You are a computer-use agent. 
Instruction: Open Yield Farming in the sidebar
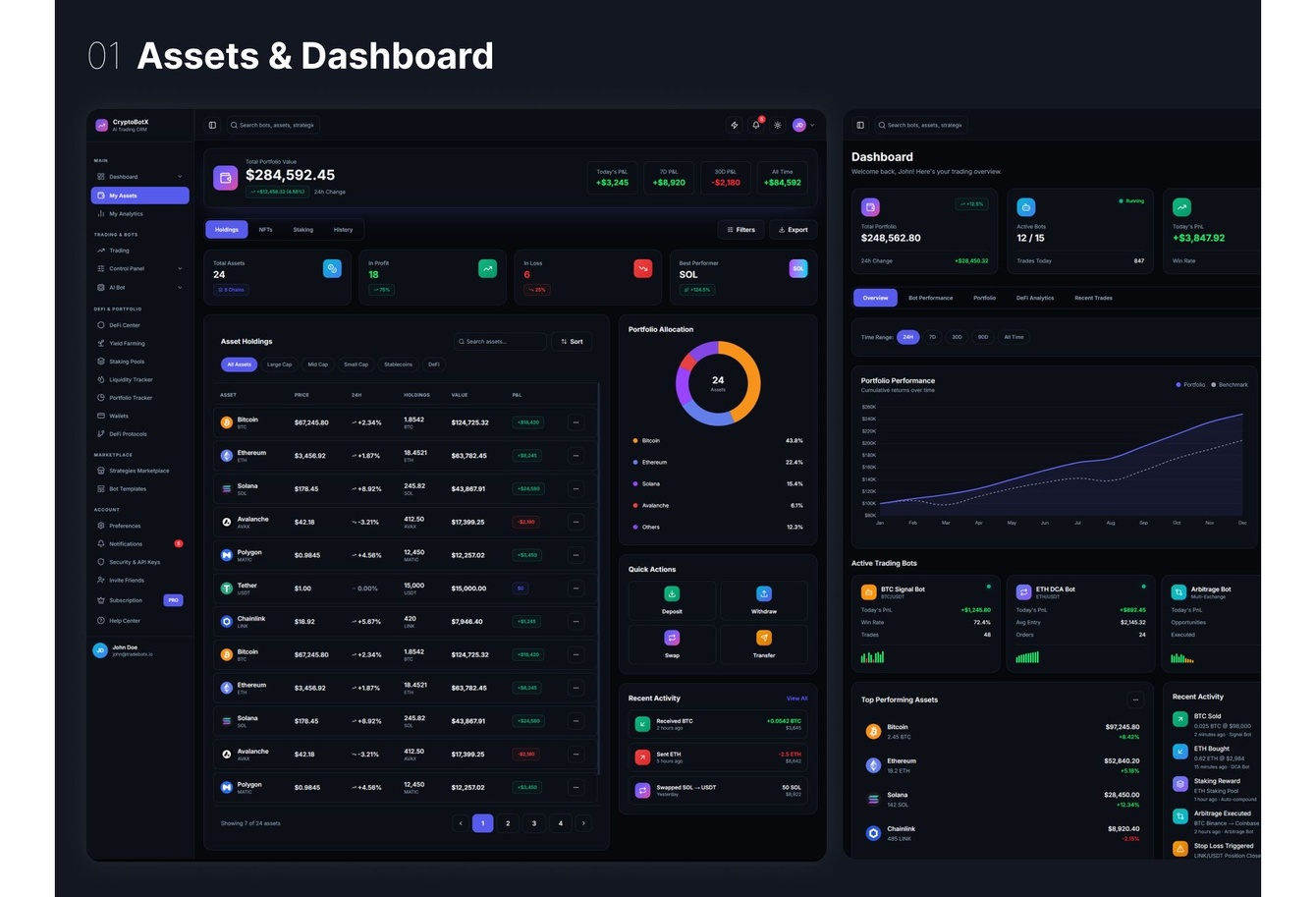coord(139,344)
